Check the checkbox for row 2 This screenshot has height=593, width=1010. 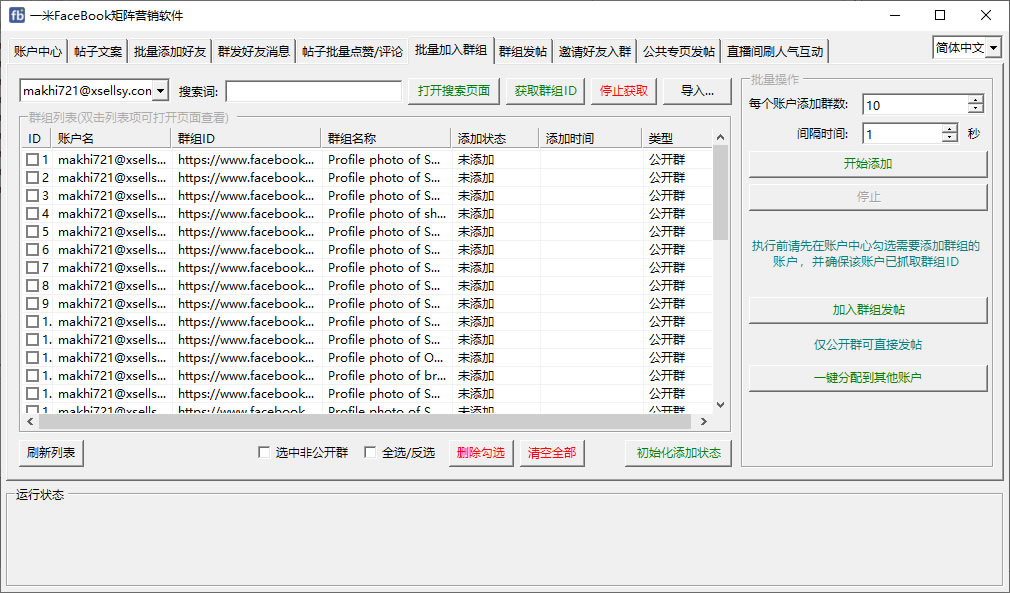click(x=32, y=177)
